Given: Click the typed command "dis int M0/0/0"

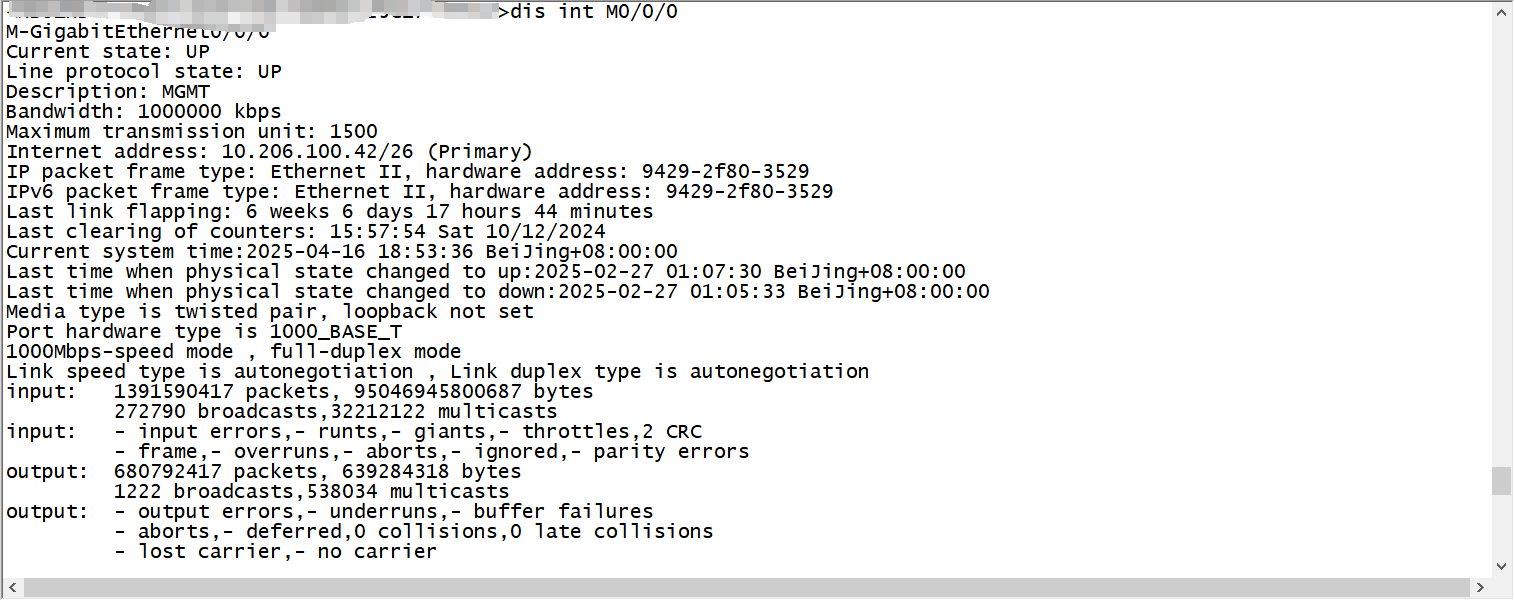Looking at the screenshot, I should click(594, 12).
